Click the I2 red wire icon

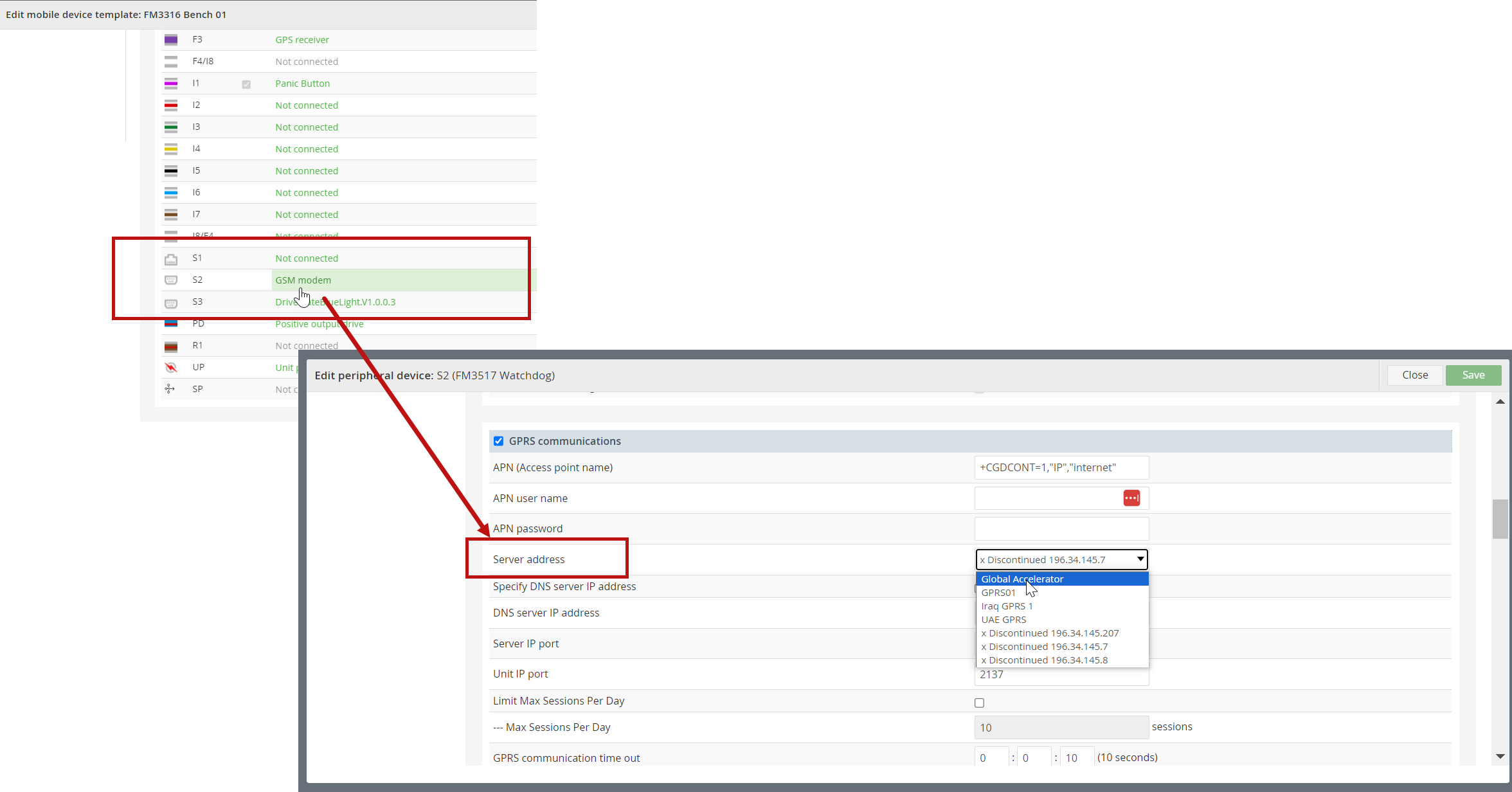170,105
